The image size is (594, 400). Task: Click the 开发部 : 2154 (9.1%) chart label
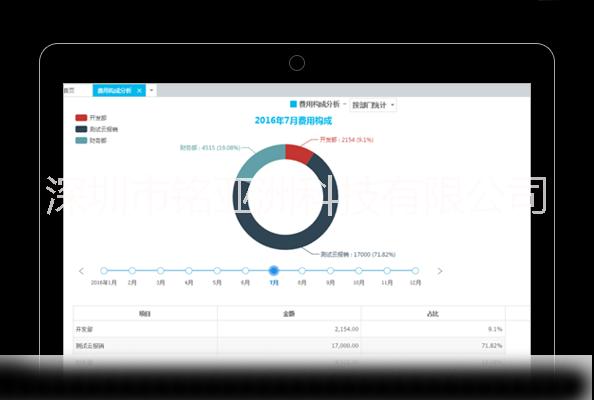click(347, 140)
